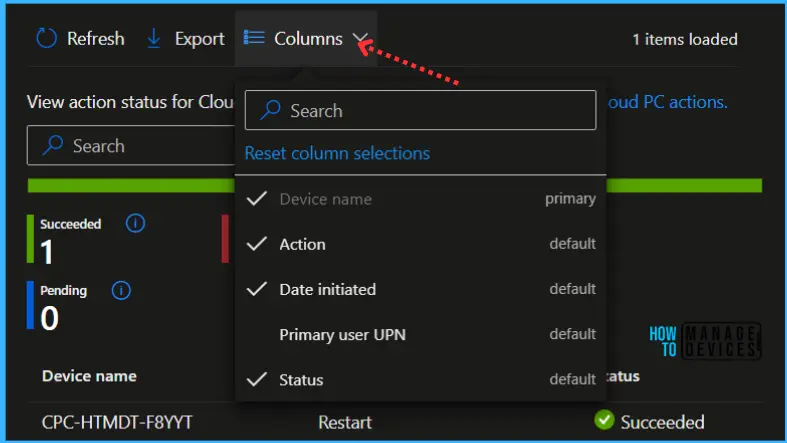Viewport: 787px width, 443px height.
Task: Click the Export download arrow icon
Action: pyautogui.click(x=154, y=39)
